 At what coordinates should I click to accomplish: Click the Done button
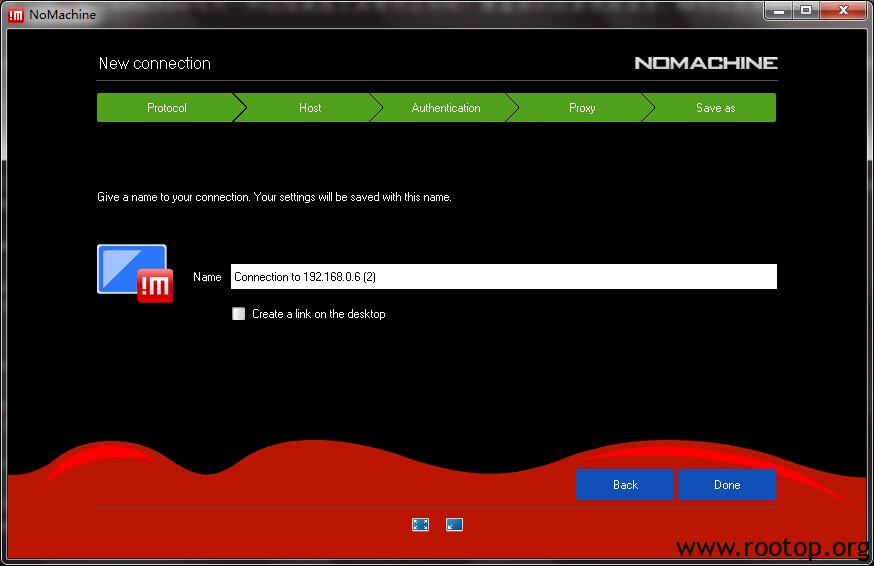tap(727, 485)
